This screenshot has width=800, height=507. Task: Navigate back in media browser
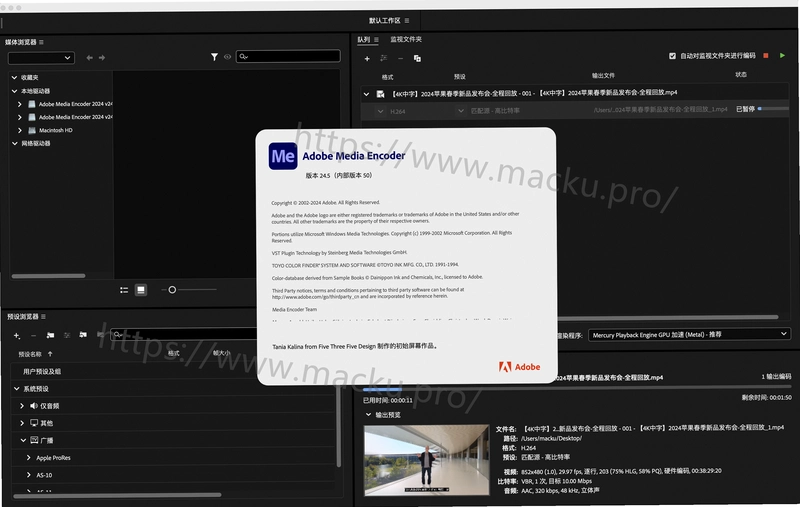(x=90, y=58)
